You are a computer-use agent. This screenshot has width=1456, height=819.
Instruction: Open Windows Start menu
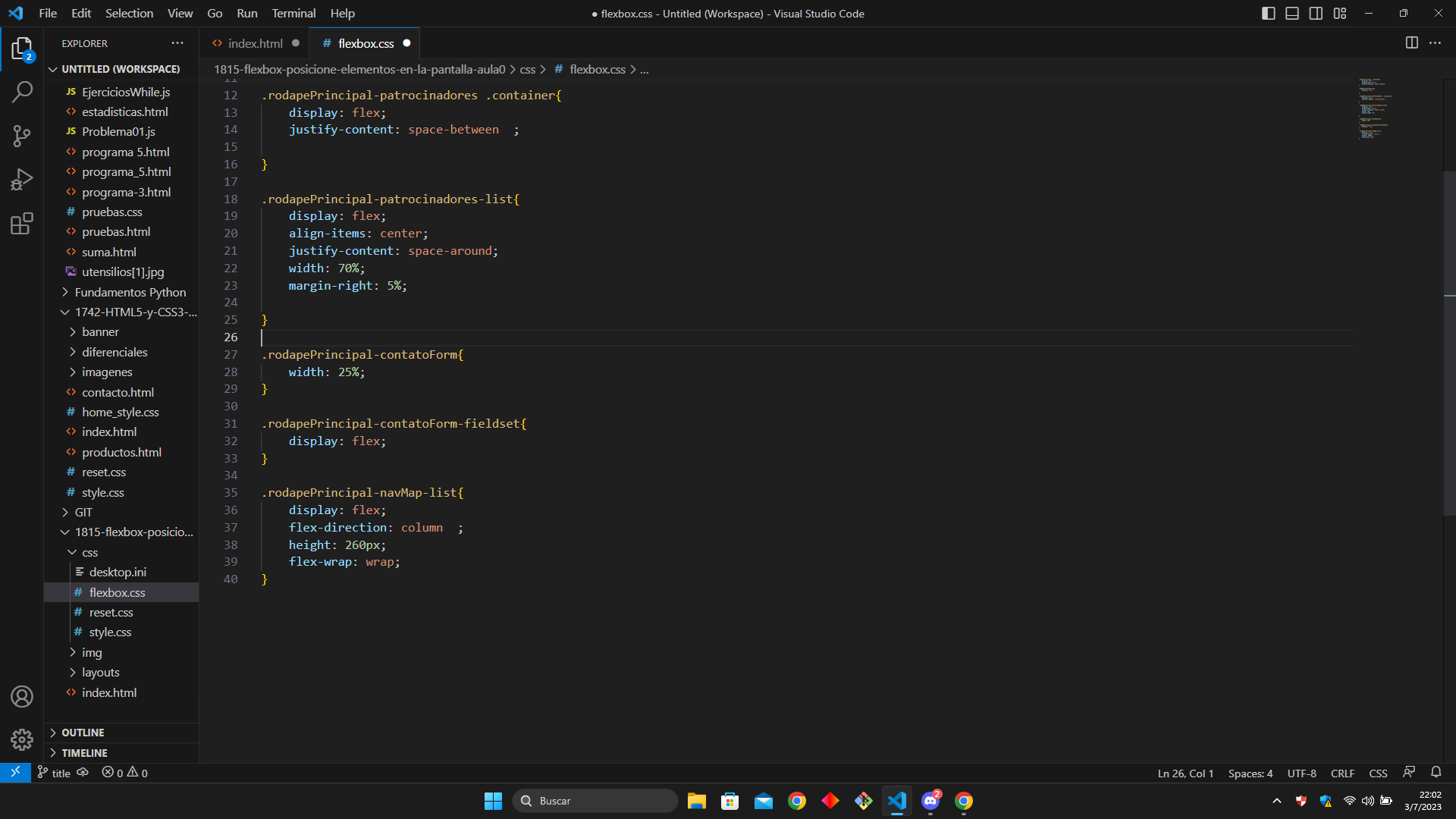pyautogui.click(x=493, y=801)
